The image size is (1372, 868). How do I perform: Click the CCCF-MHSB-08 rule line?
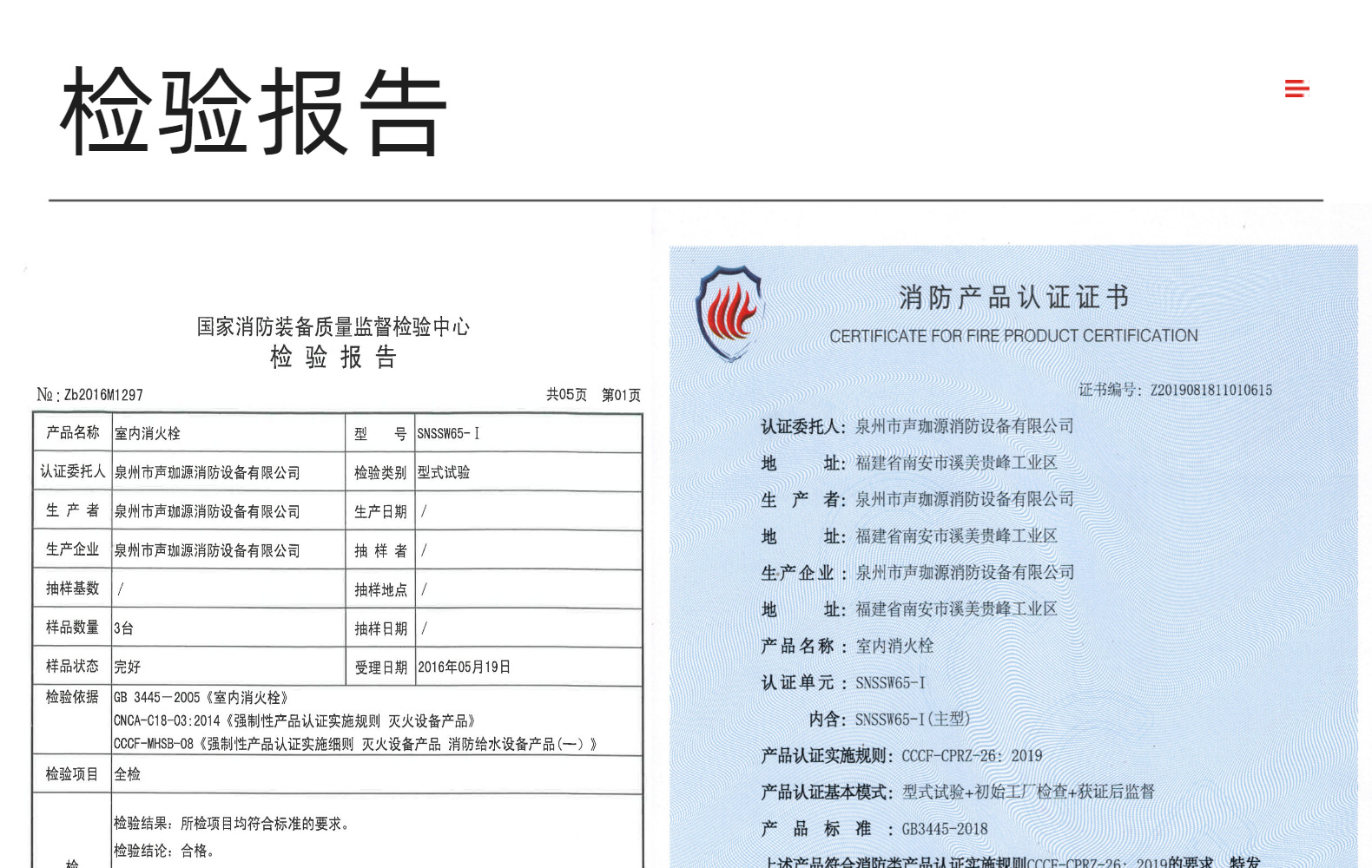355,745
